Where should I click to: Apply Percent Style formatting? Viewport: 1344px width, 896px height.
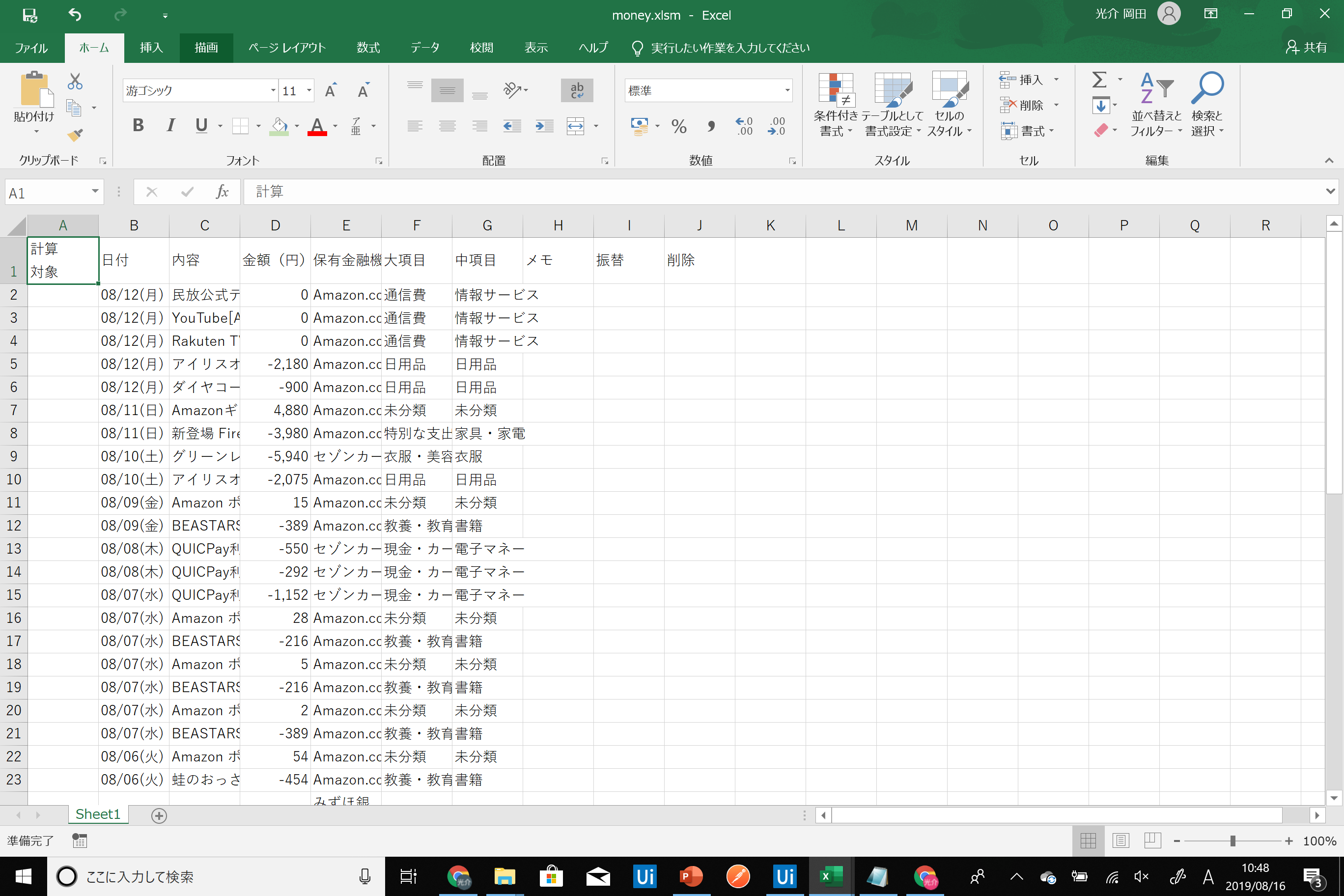coord(679,126)
